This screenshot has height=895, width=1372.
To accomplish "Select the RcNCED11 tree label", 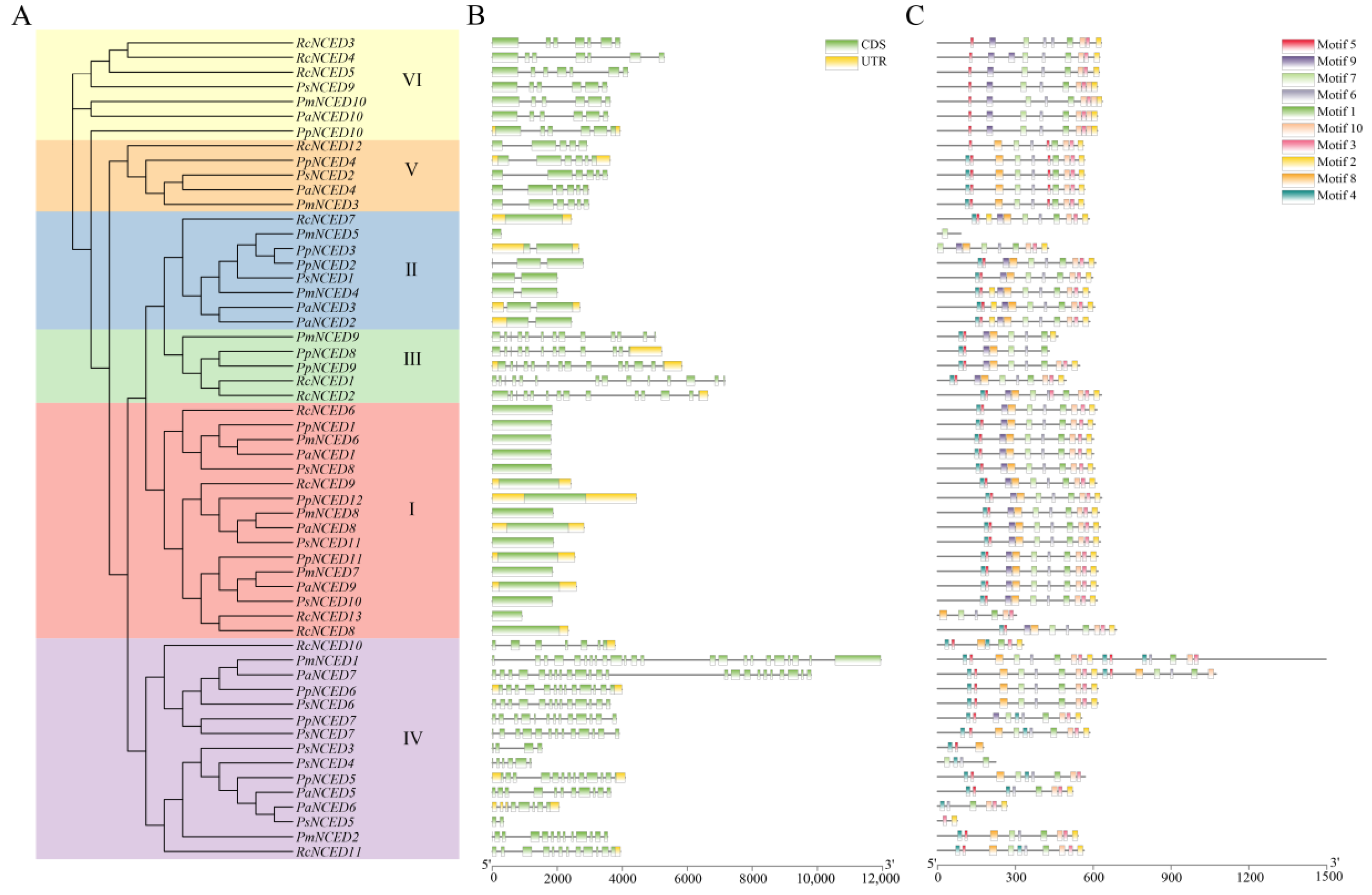I will point(329,852).
